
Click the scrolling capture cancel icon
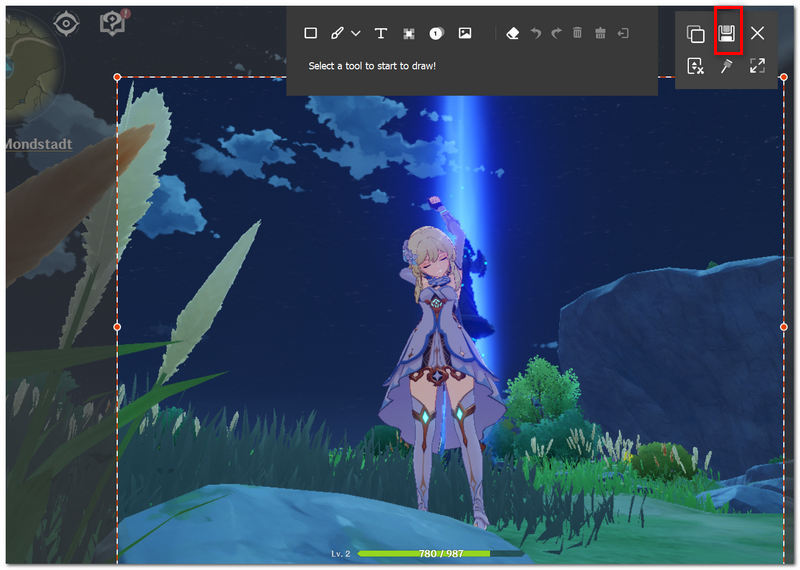coord(695,66)
